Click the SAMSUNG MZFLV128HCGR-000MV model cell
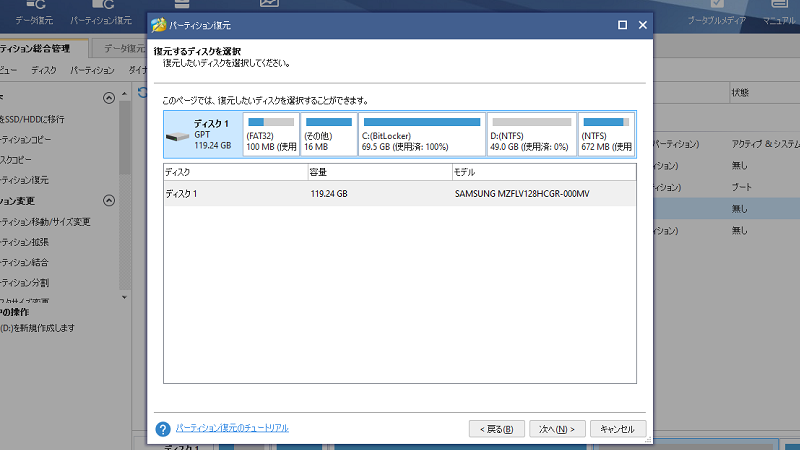The image size is (800, 450). coord(522,194)
